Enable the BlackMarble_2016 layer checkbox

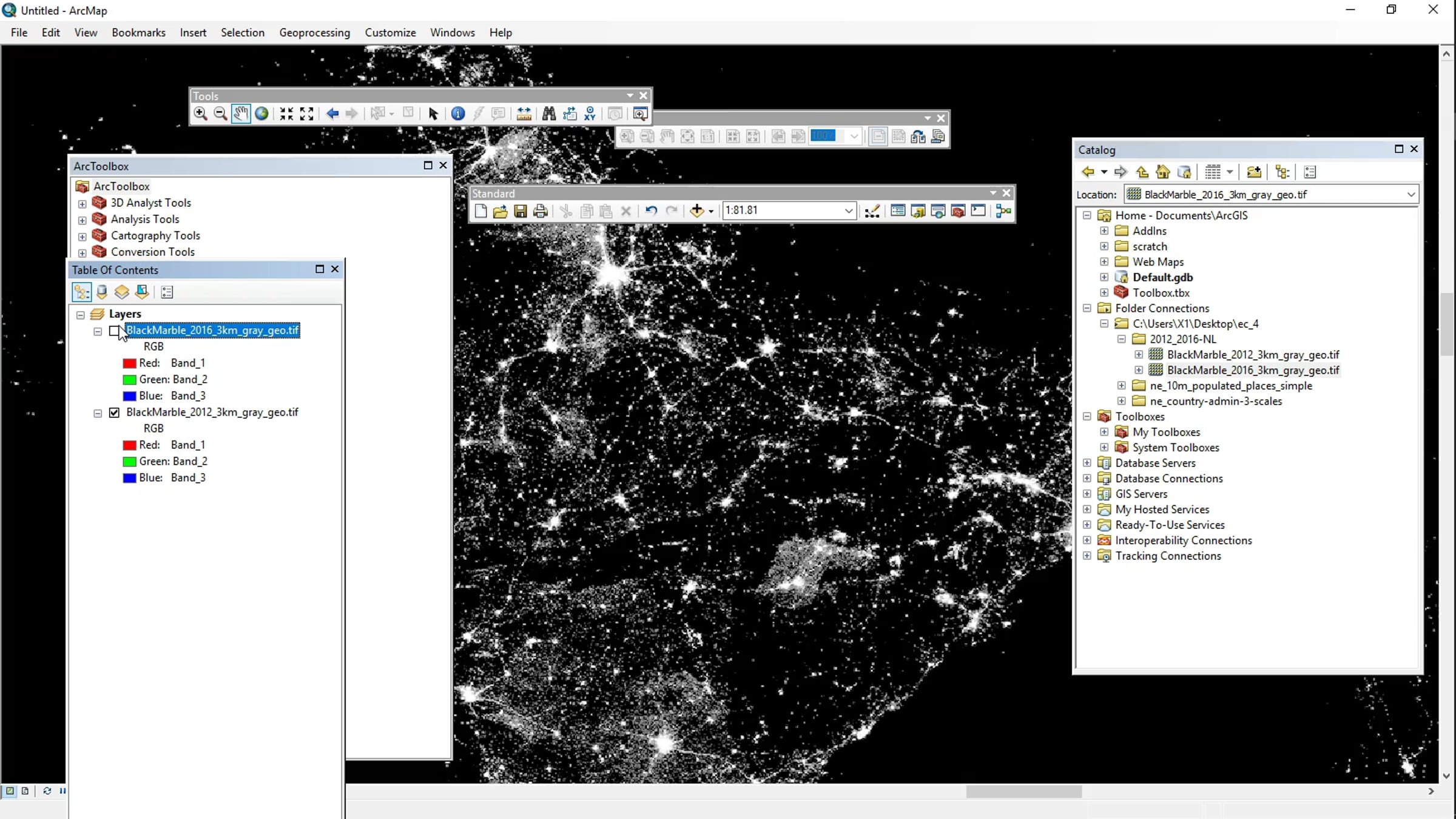(x=114, y=331)
